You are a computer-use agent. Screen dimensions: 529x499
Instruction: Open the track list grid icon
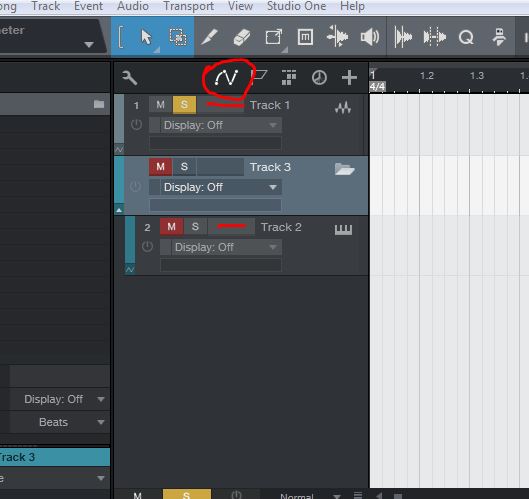289,78
